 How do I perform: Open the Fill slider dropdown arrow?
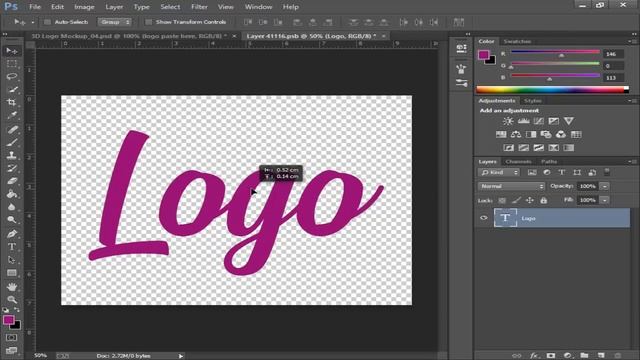pyautogui.click(x=605, y=200)
